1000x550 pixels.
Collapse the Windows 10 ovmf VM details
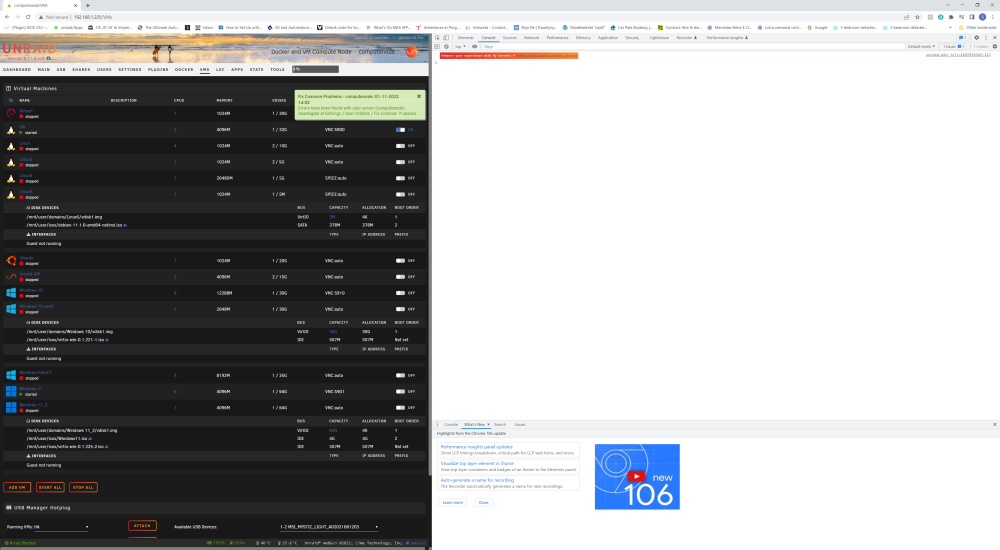click(36, 306)
